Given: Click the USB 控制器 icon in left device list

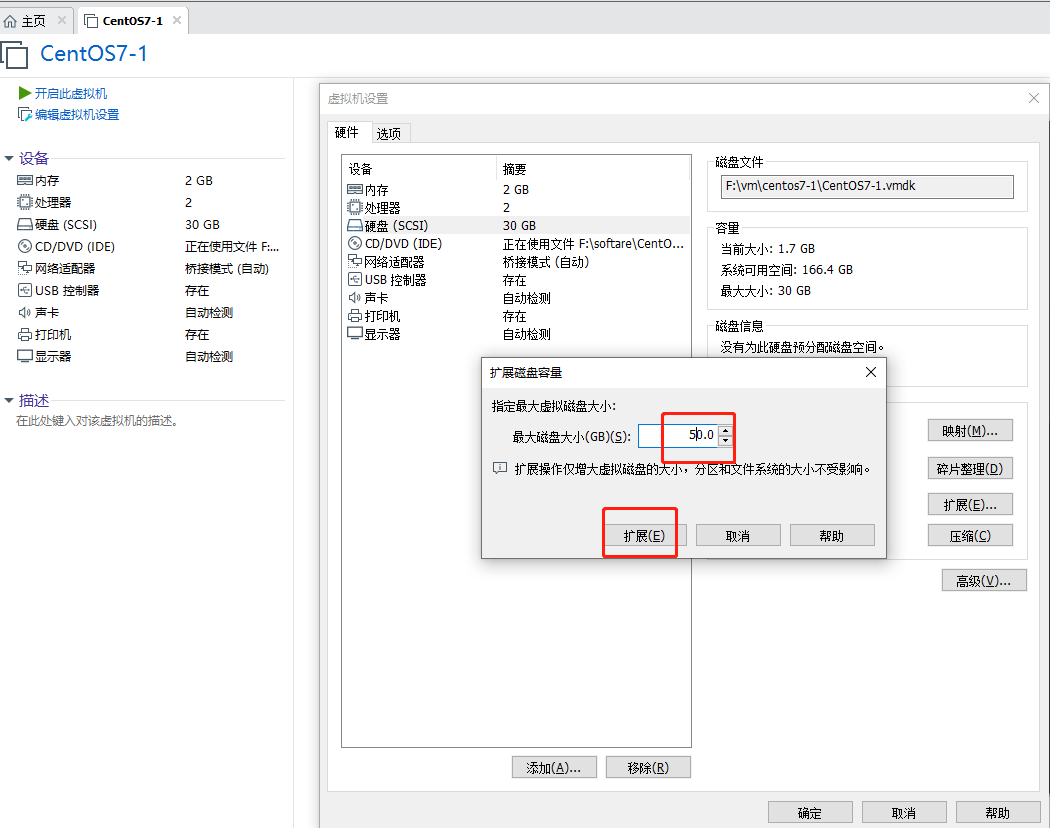Looking at the screenshot, I should 25,290.
